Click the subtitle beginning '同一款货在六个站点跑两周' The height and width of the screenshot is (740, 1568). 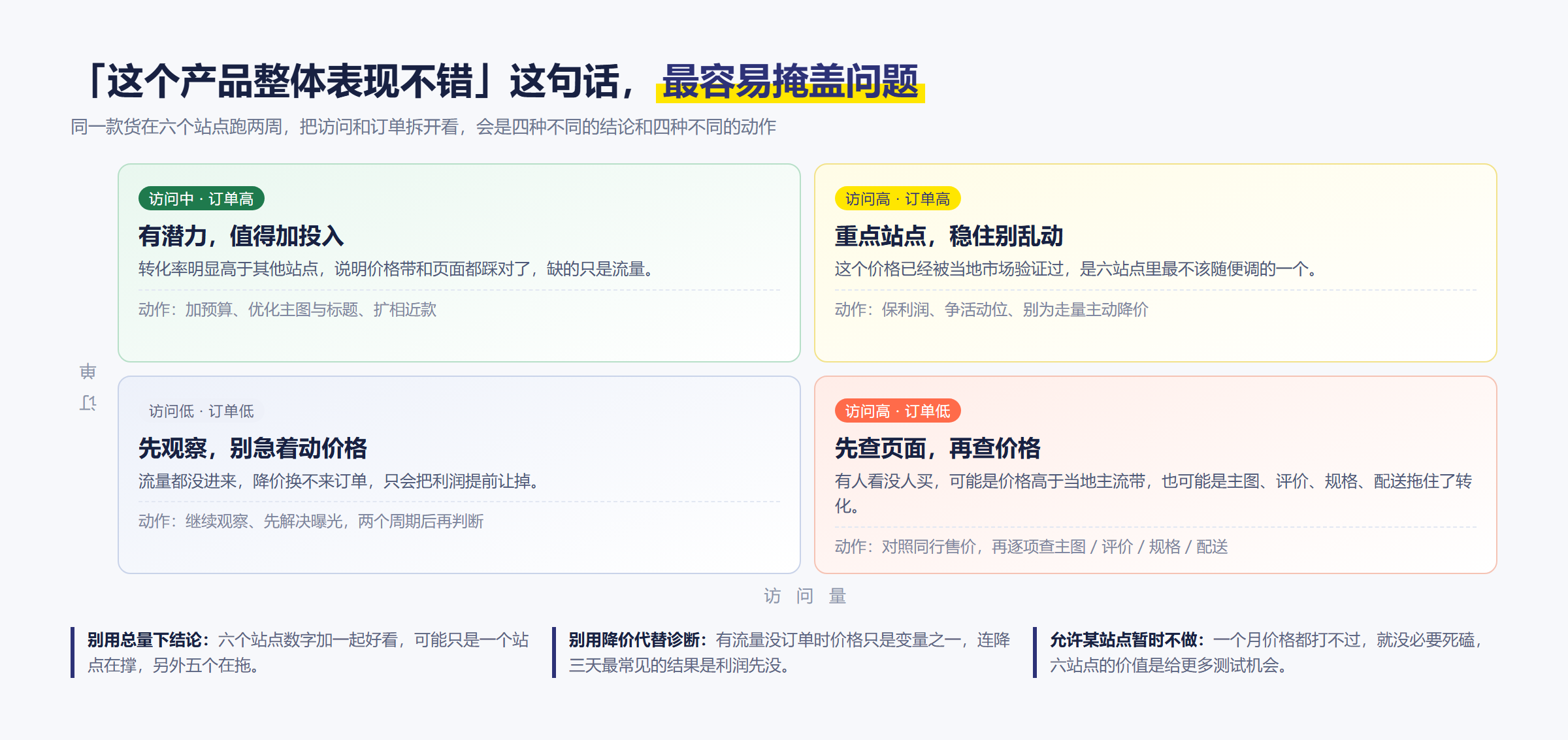pos(423,127)
